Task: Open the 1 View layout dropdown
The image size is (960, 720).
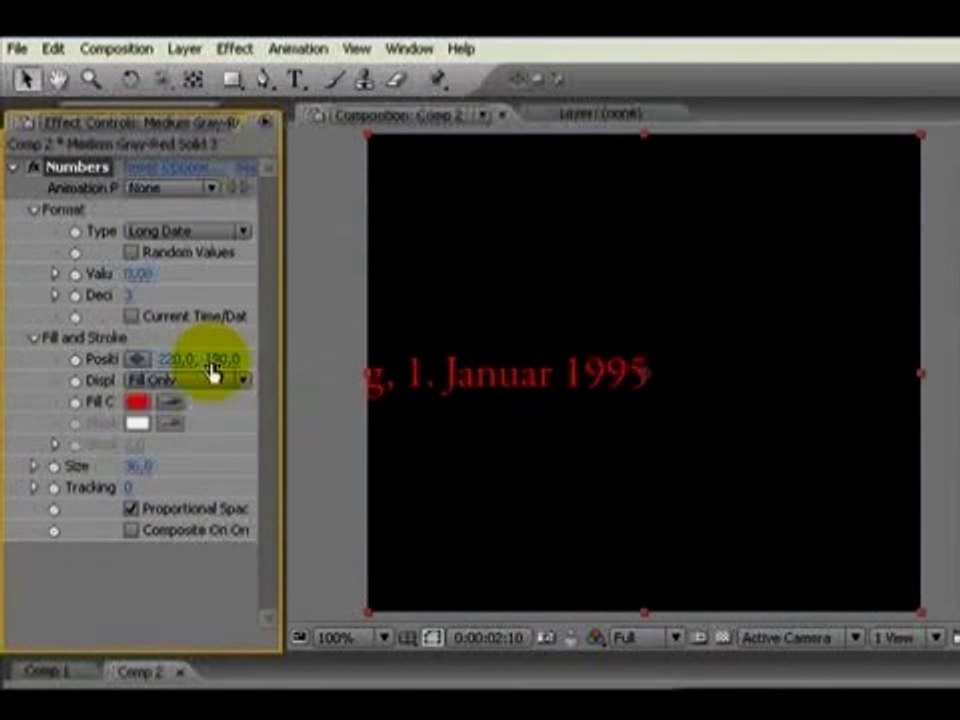Action: coord(907,638)
